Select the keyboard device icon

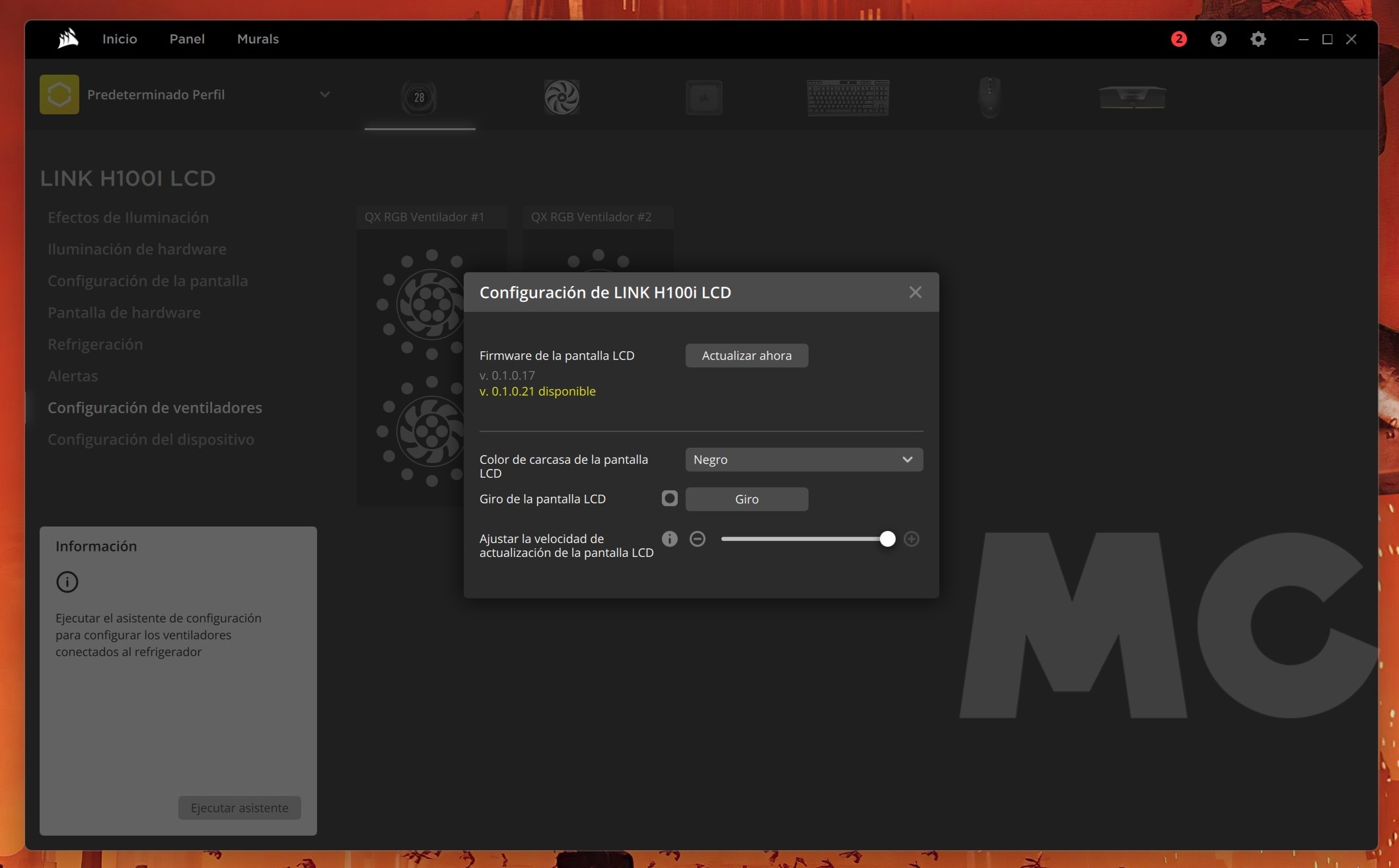point(847,98)
